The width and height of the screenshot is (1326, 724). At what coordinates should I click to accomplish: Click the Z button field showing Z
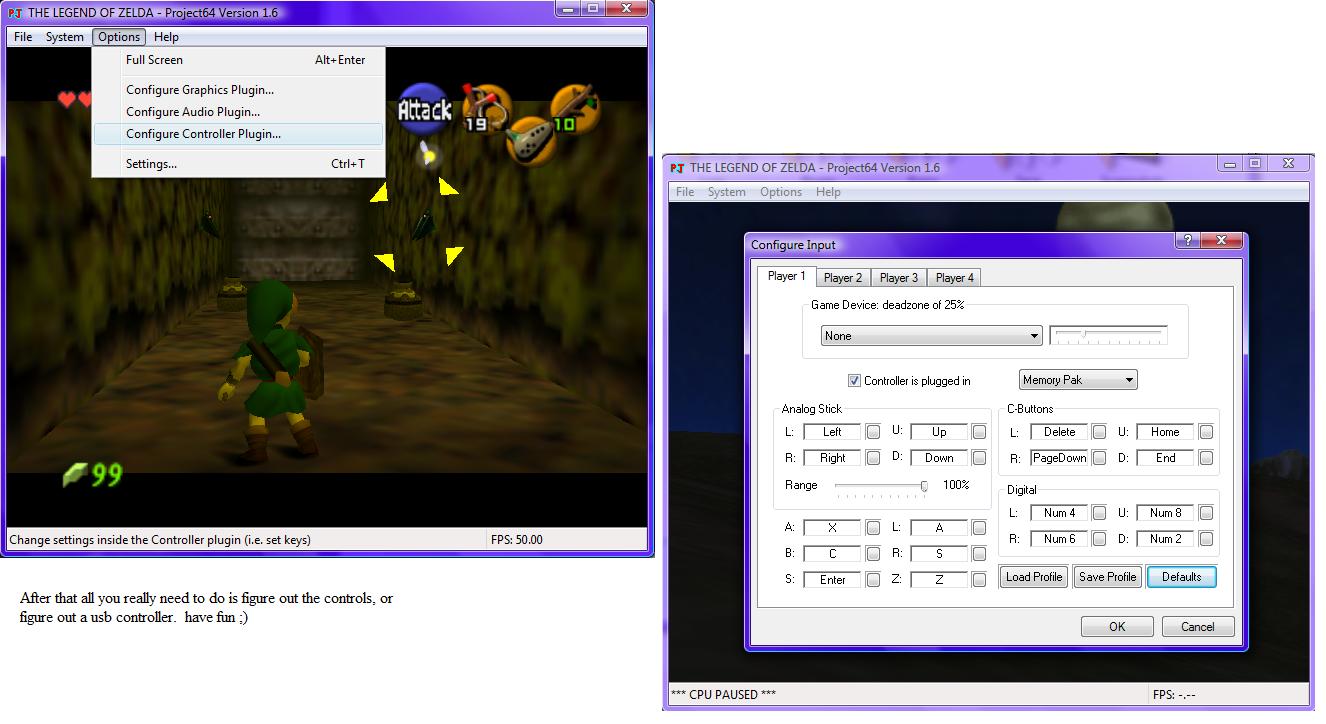(939, 580)
